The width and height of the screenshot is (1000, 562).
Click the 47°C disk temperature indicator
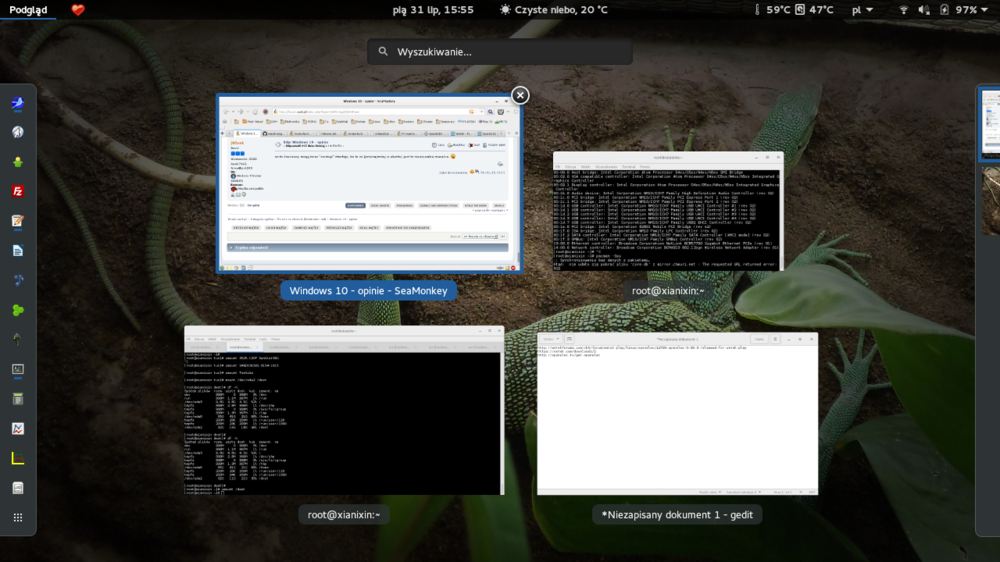tap(814, 10)
